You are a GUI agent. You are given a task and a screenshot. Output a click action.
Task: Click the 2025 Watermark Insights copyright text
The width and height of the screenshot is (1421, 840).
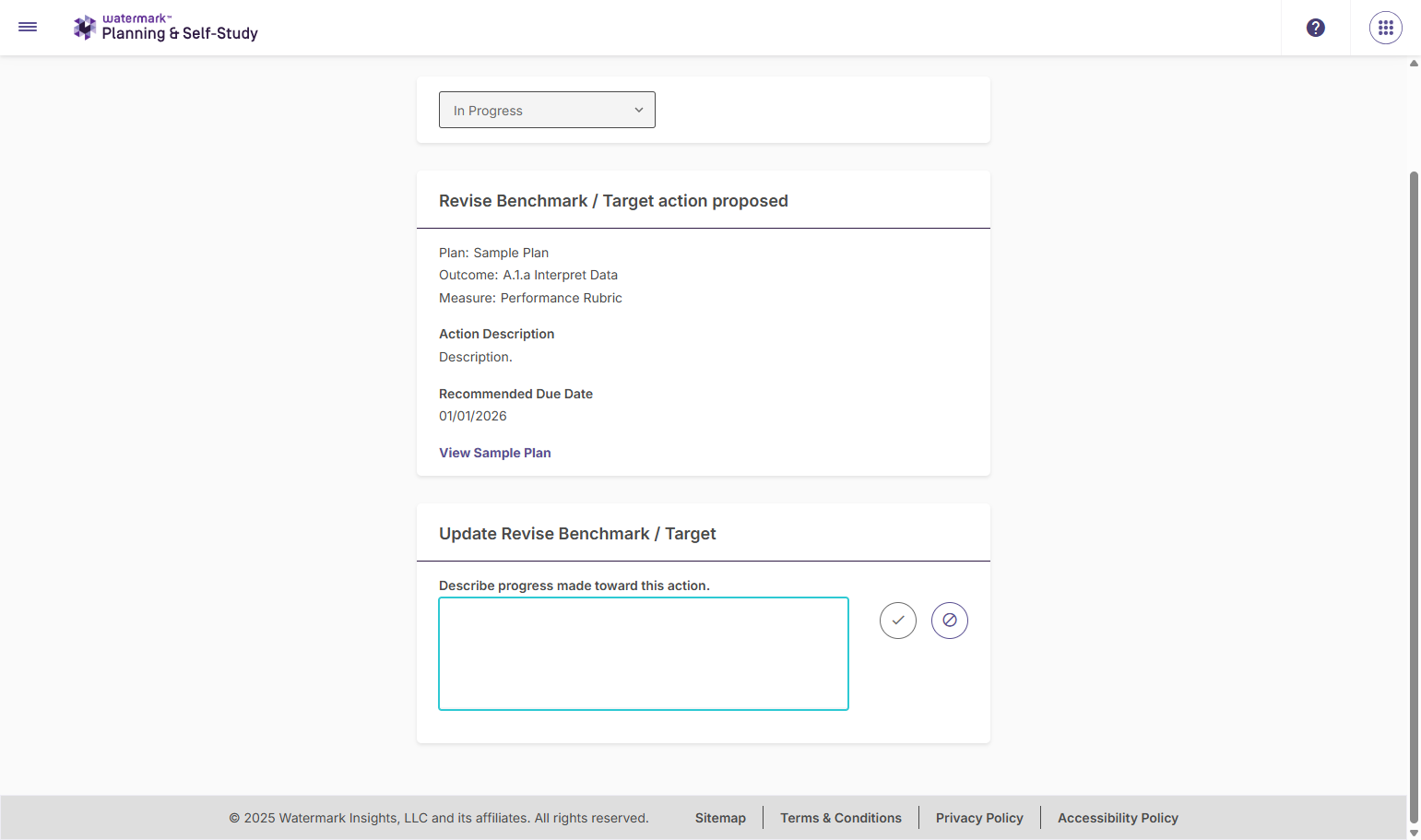439,818
